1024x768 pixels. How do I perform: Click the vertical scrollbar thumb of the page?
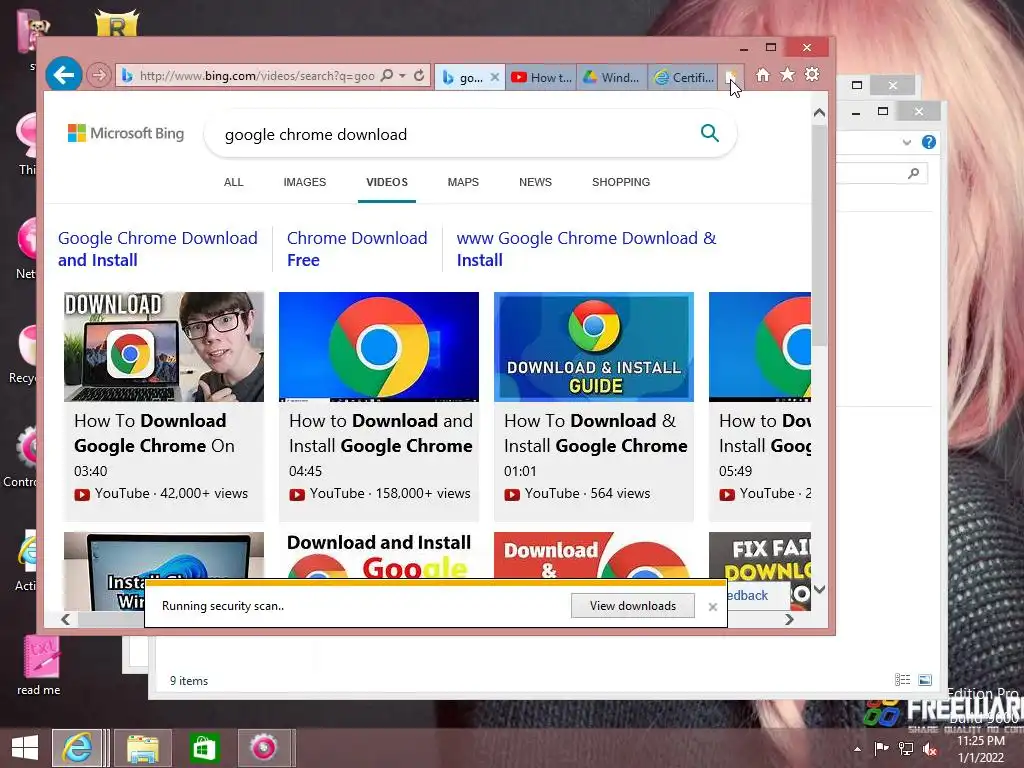820,235
